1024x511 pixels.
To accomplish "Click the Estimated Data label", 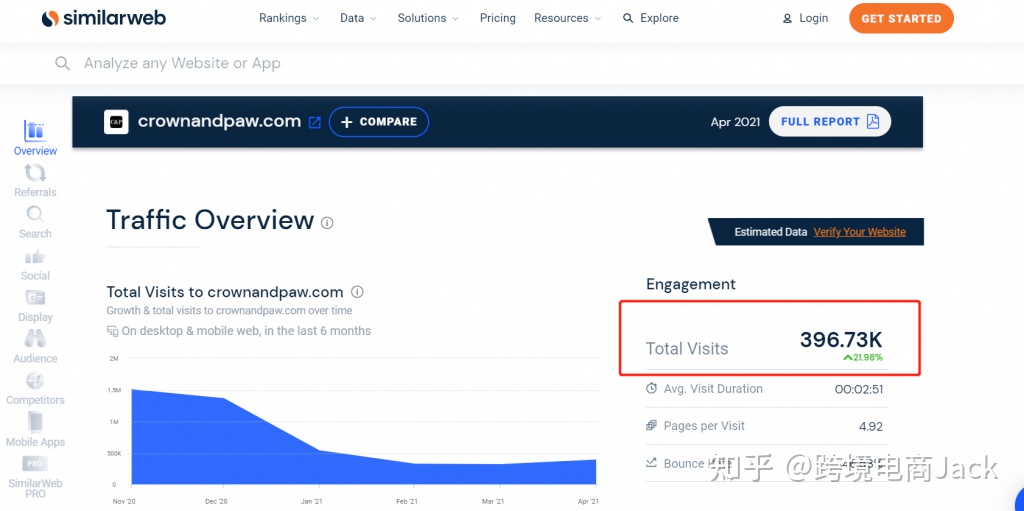I will point(771,232).
